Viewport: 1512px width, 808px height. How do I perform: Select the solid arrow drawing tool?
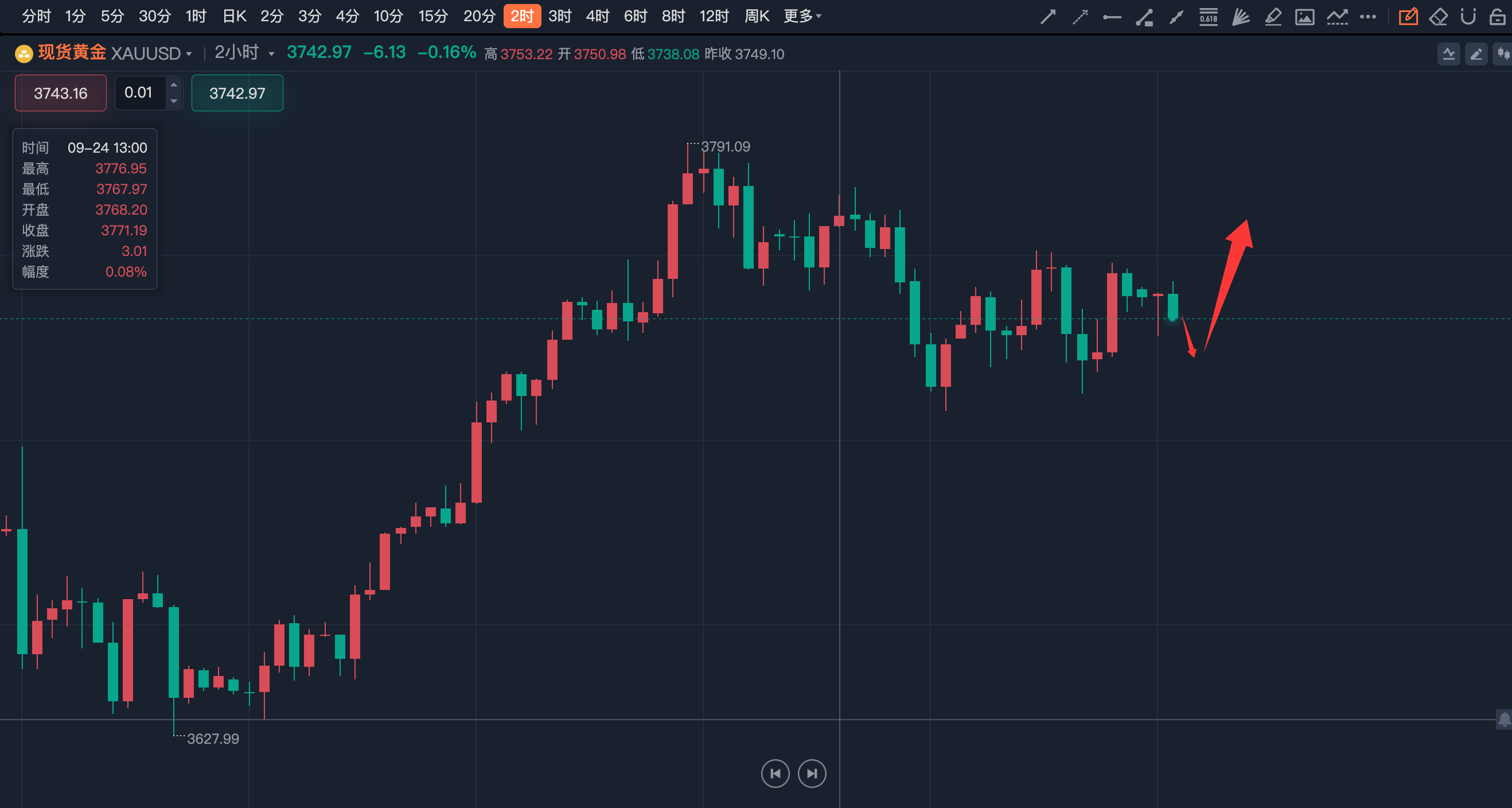pyautogui.click(x=1048, y=17)
